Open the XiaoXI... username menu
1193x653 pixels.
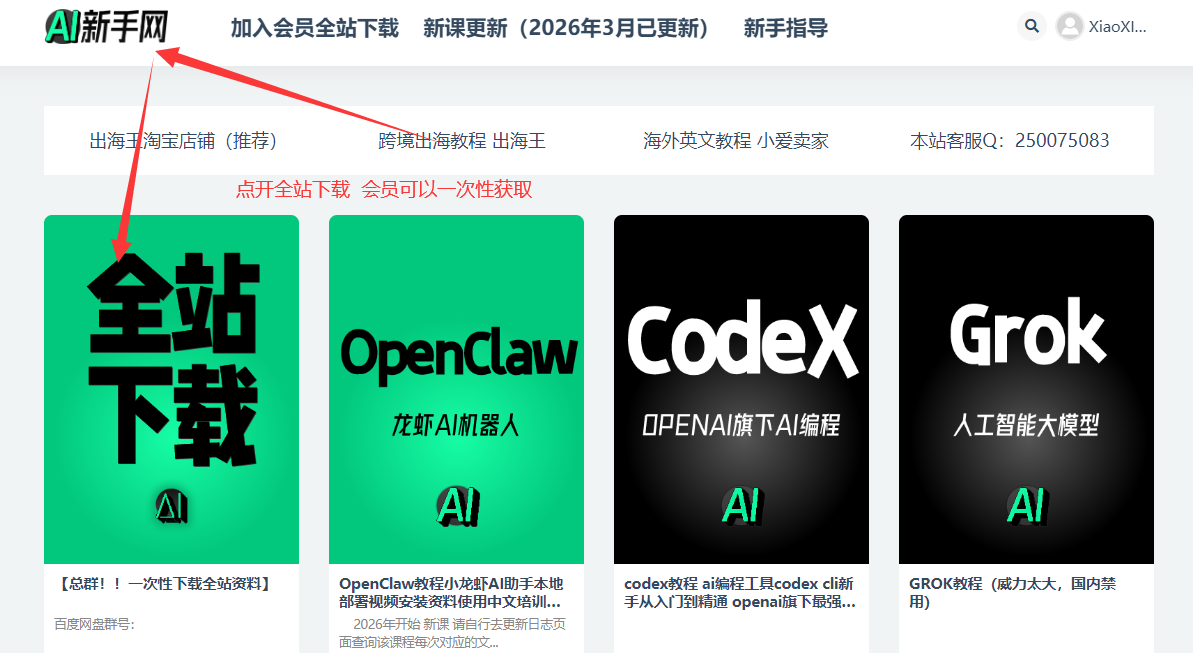(x=1117, y=27)
